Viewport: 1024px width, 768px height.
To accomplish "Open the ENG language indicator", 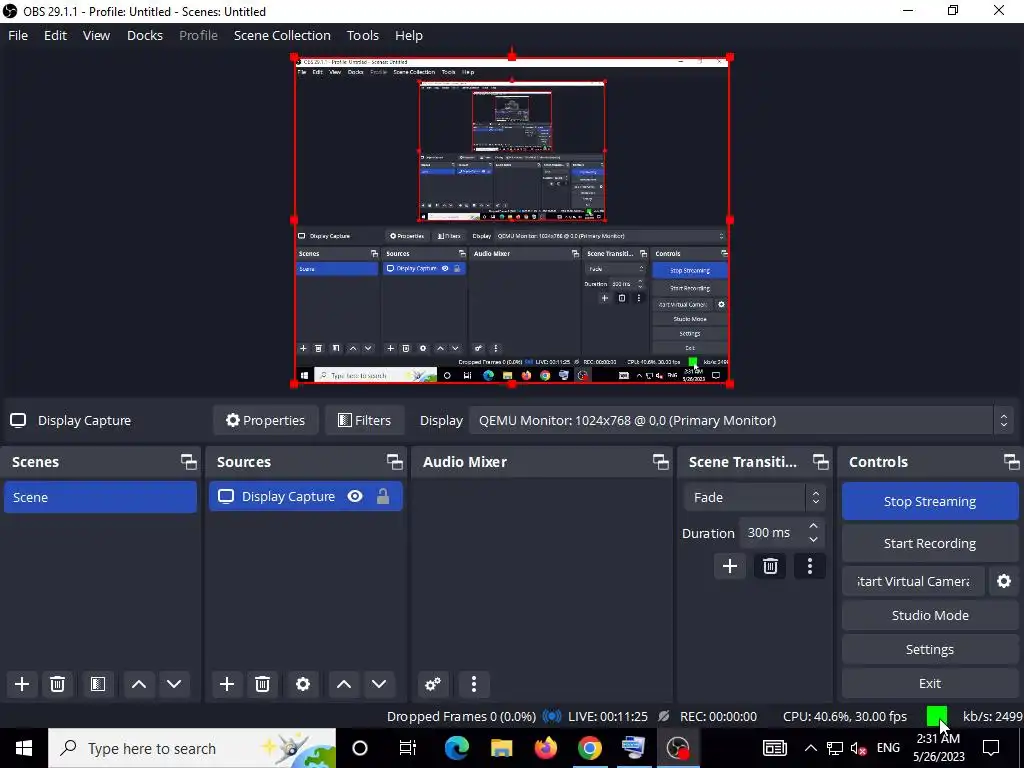I will pos(888,748).
